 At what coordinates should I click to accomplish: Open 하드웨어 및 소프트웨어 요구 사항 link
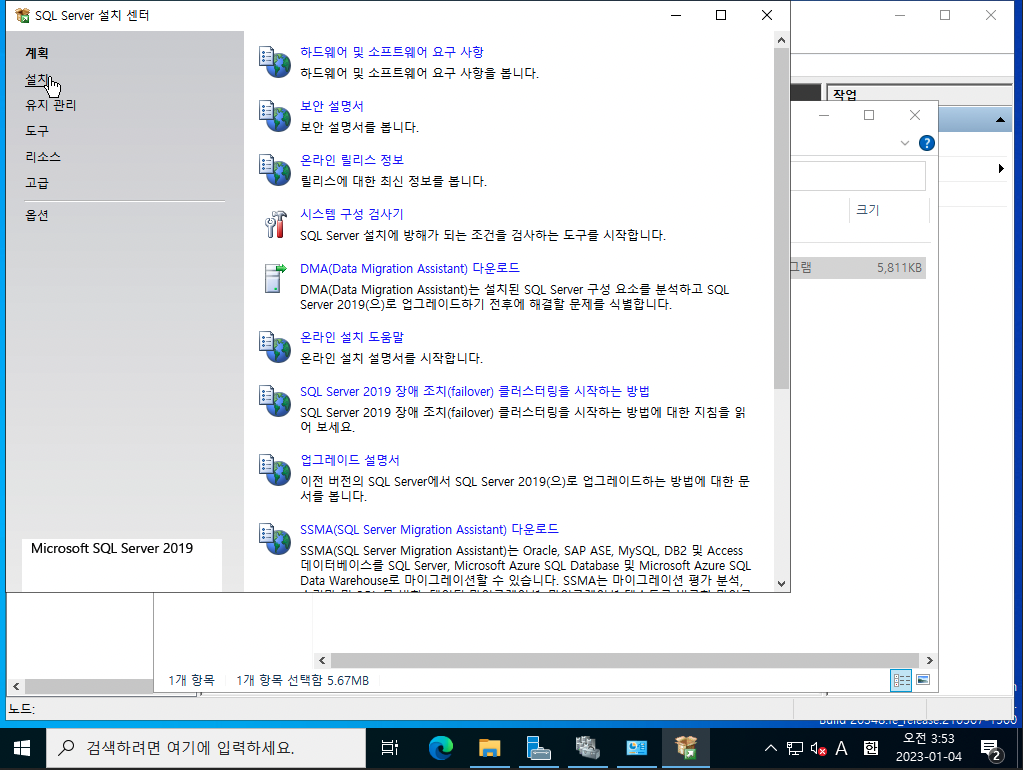click(391, 52)
